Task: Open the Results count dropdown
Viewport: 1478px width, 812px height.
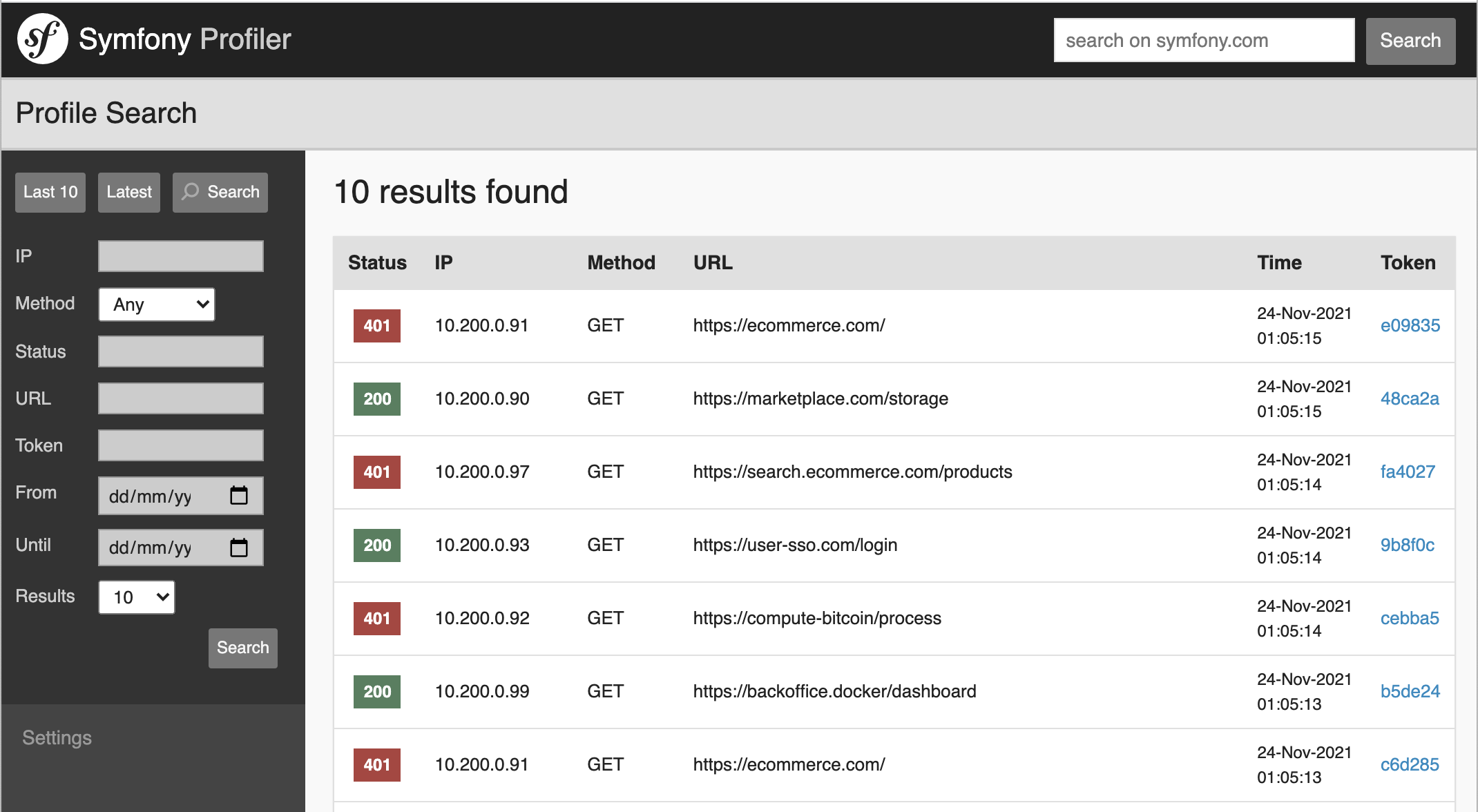Action: [x=137, y=597]
